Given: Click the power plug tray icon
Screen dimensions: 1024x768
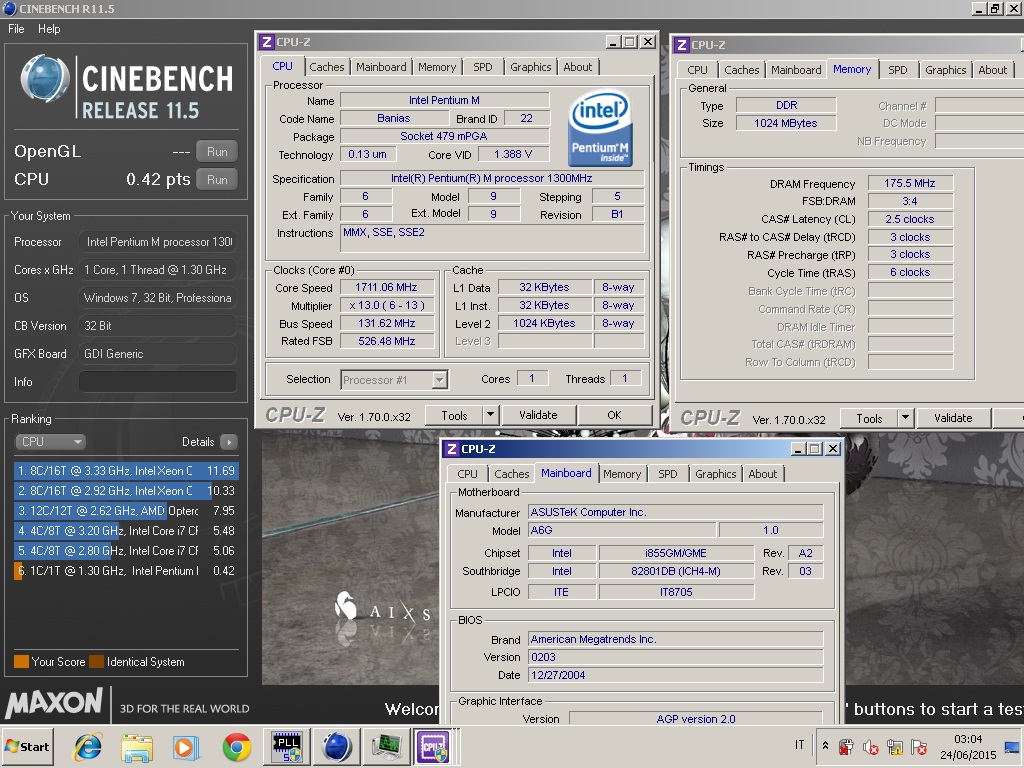Looking at the screenshot, I should (x=846, y=746).
